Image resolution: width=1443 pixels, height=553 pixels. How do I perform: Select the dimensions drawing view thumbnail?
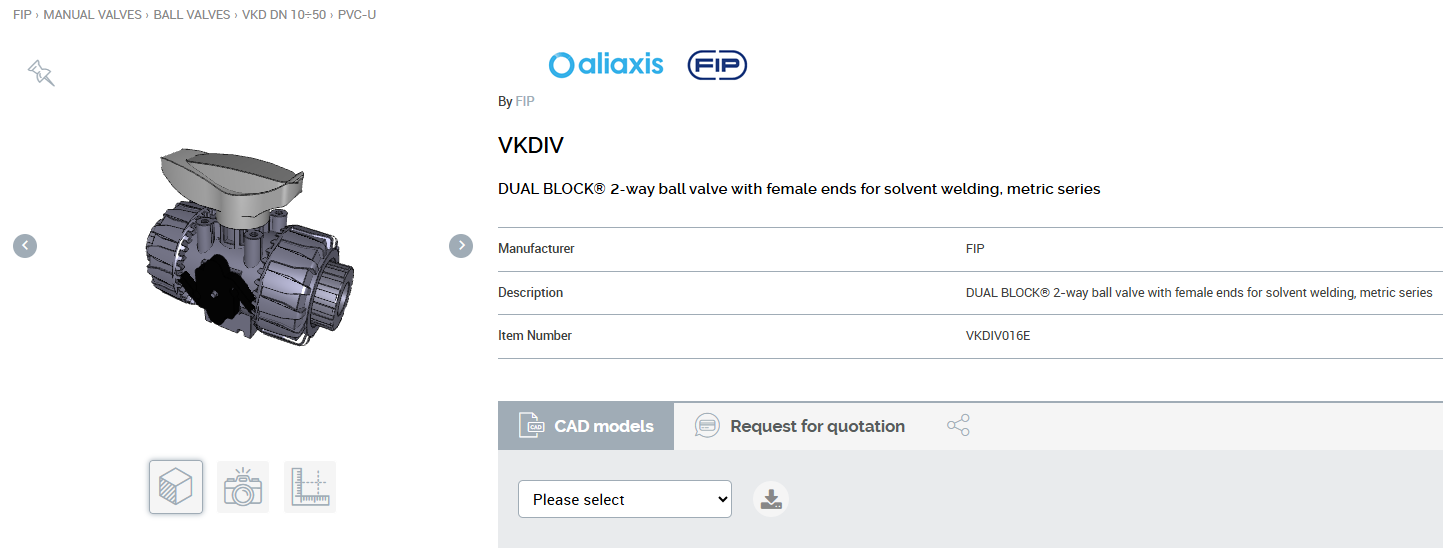click(310, 487)
